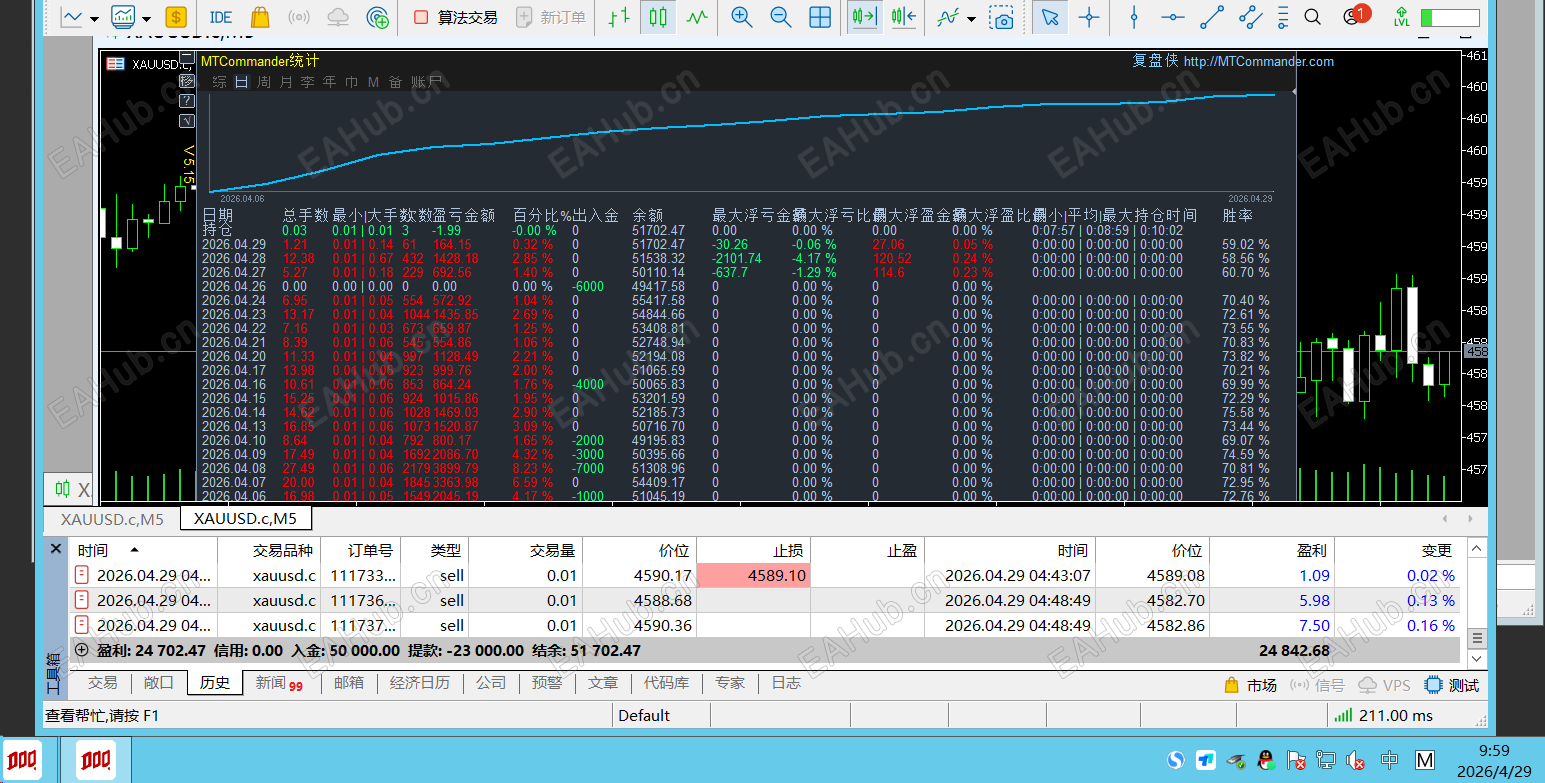
Task: Zoom out on the chart
Action: [781, 17]
